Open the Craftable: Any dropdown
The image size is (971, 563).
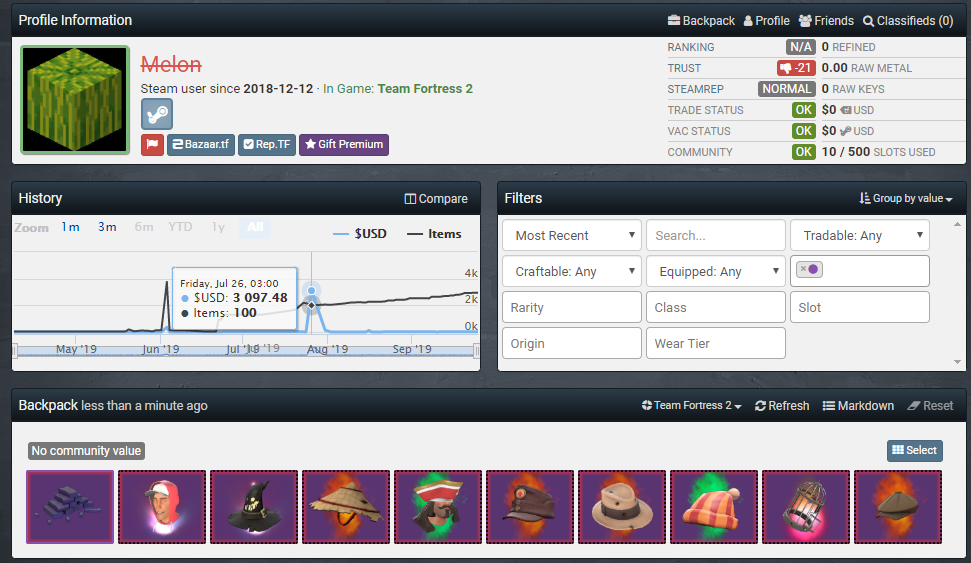(x=572, y=271)
